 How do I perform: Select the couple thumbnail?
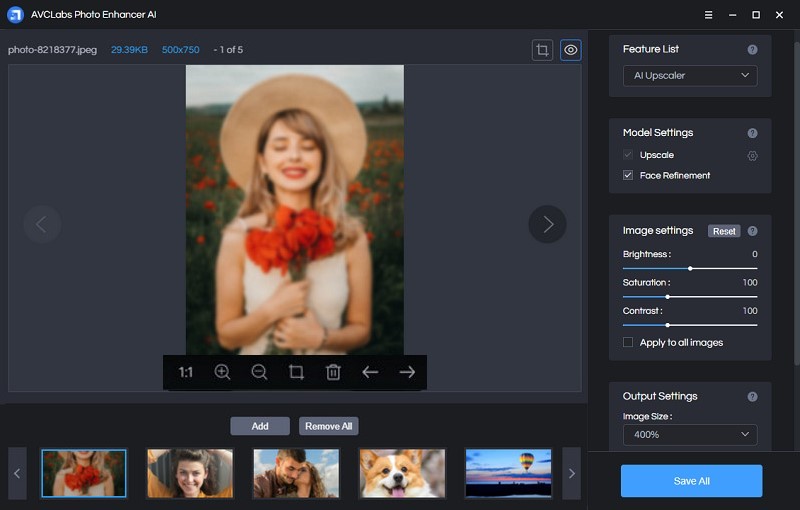point(296,473)
